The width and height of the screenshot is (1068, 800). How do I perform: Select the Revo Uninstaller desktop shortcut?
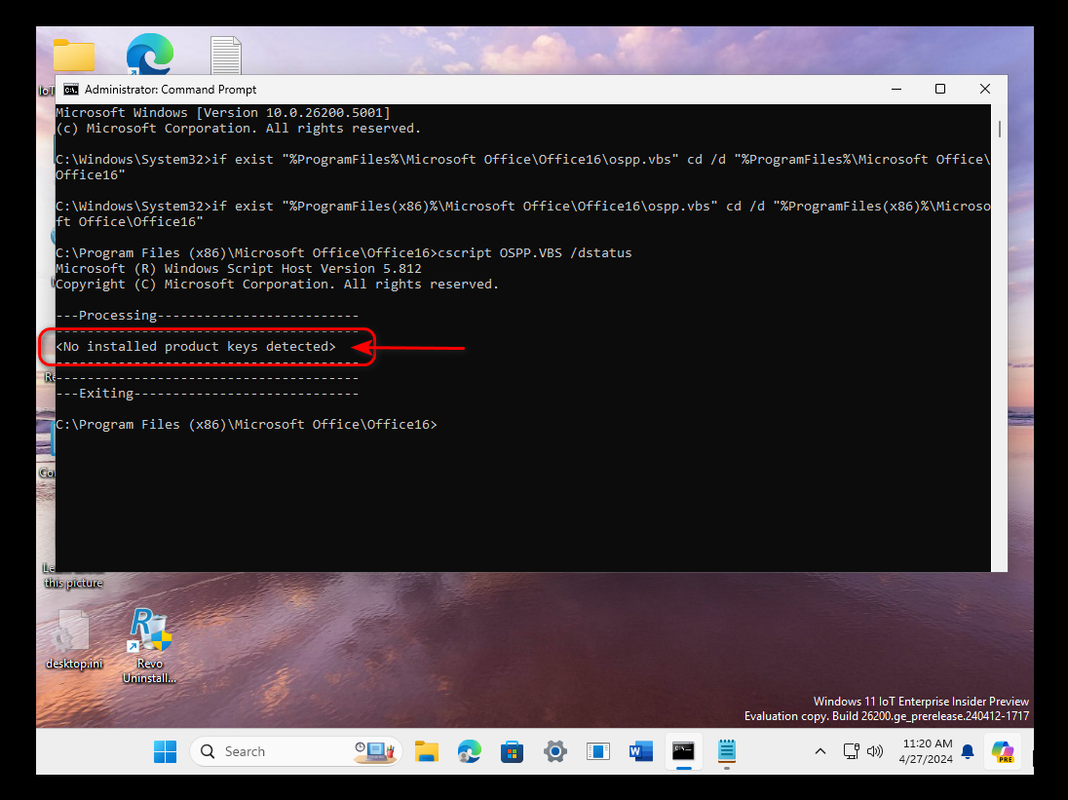(x=150, y=645)
